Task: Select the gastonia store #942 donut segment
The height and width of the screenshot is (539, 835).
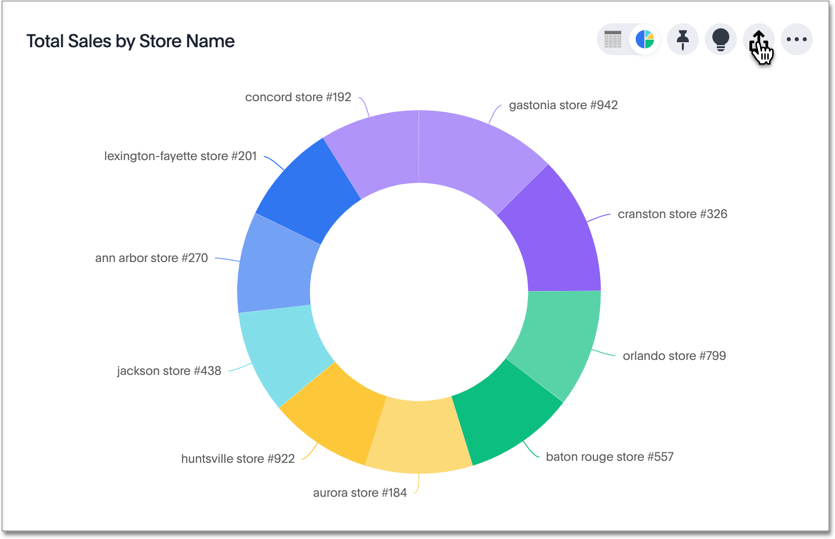Action: pos(475,155)
